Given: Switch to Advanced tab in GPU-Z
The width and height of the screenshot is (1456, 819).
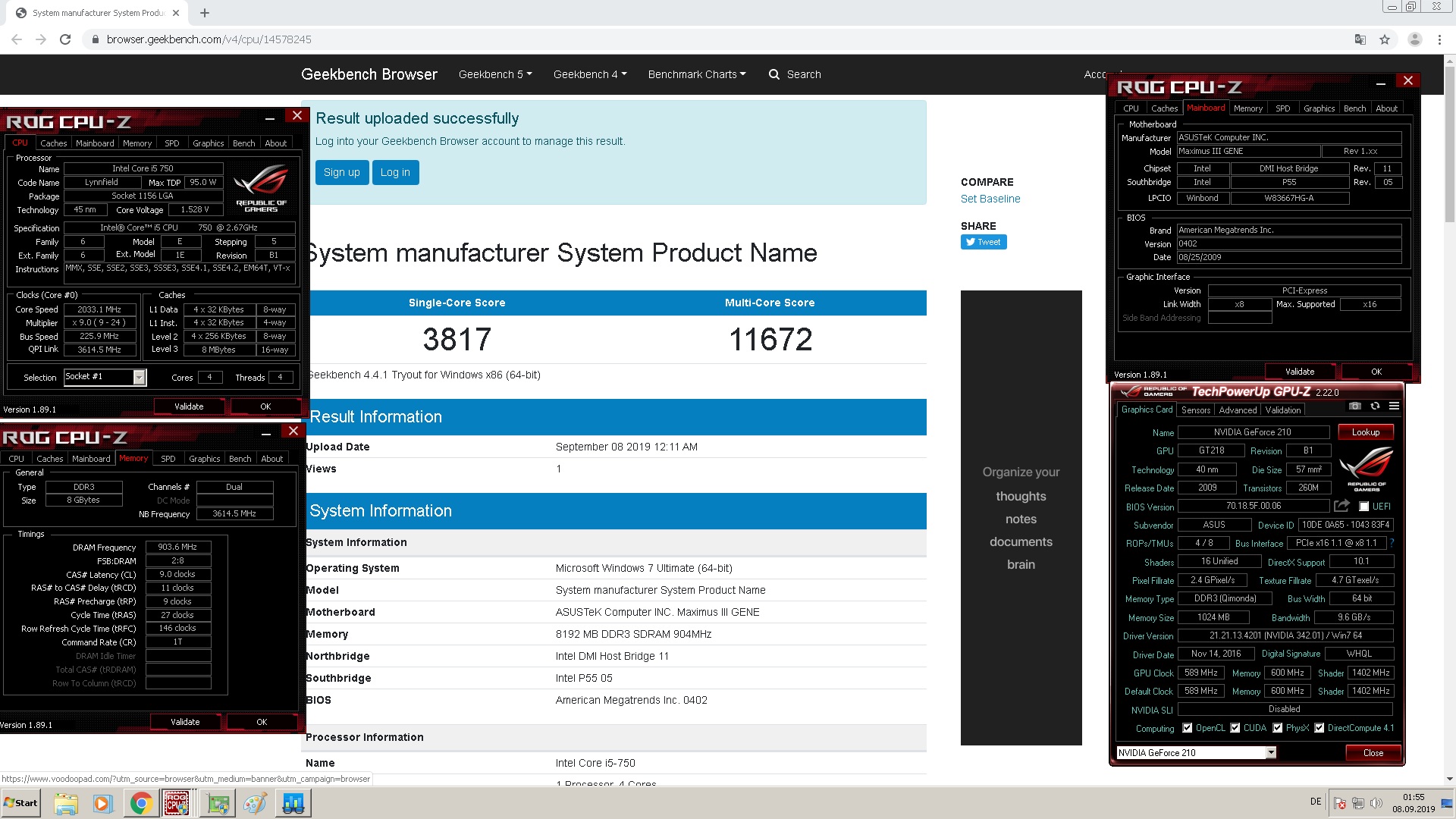Looking at the screenshot, I should coord(1238,410).
